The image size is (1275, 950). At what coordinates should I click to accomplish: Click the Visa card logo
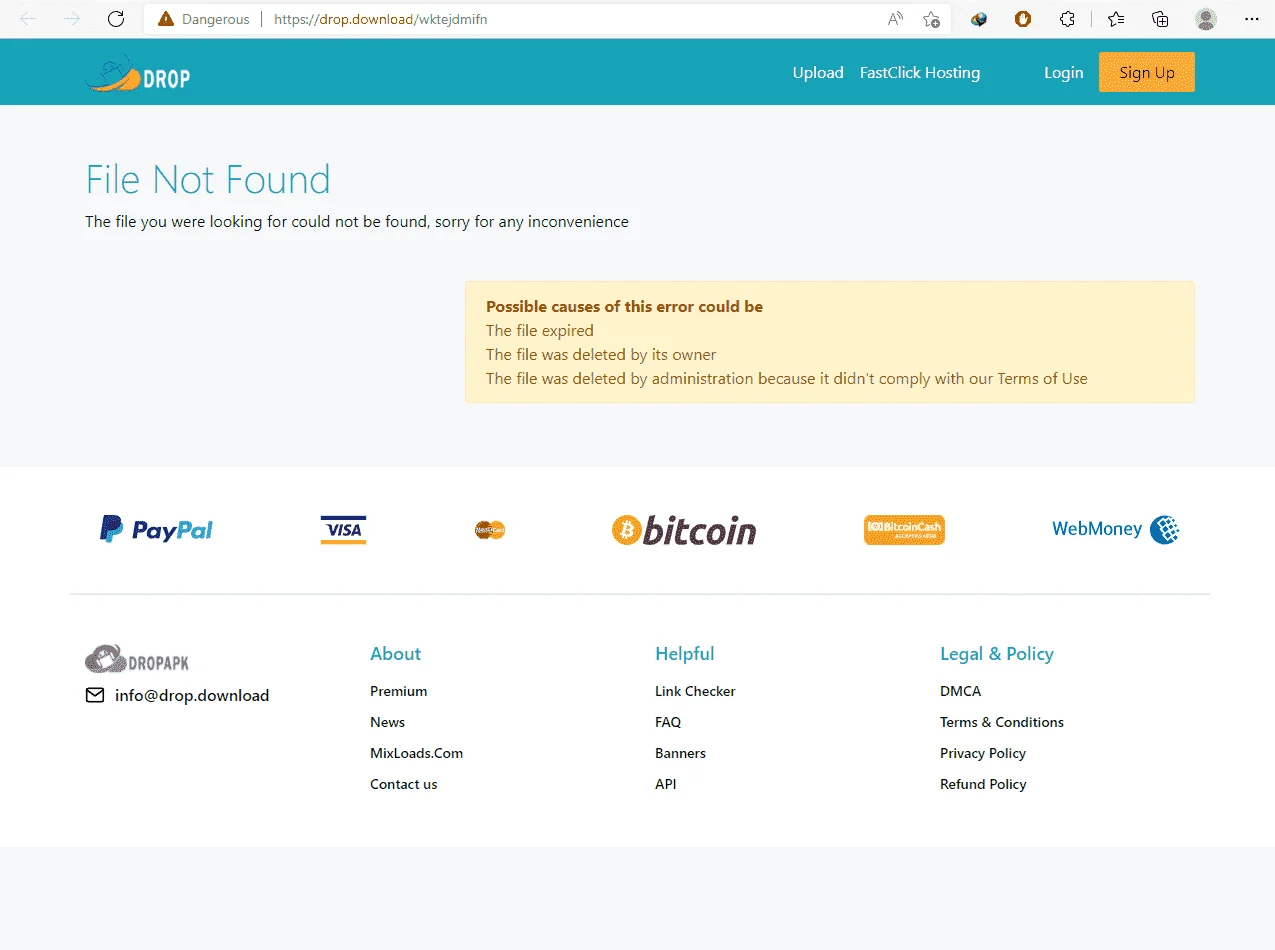343,530
